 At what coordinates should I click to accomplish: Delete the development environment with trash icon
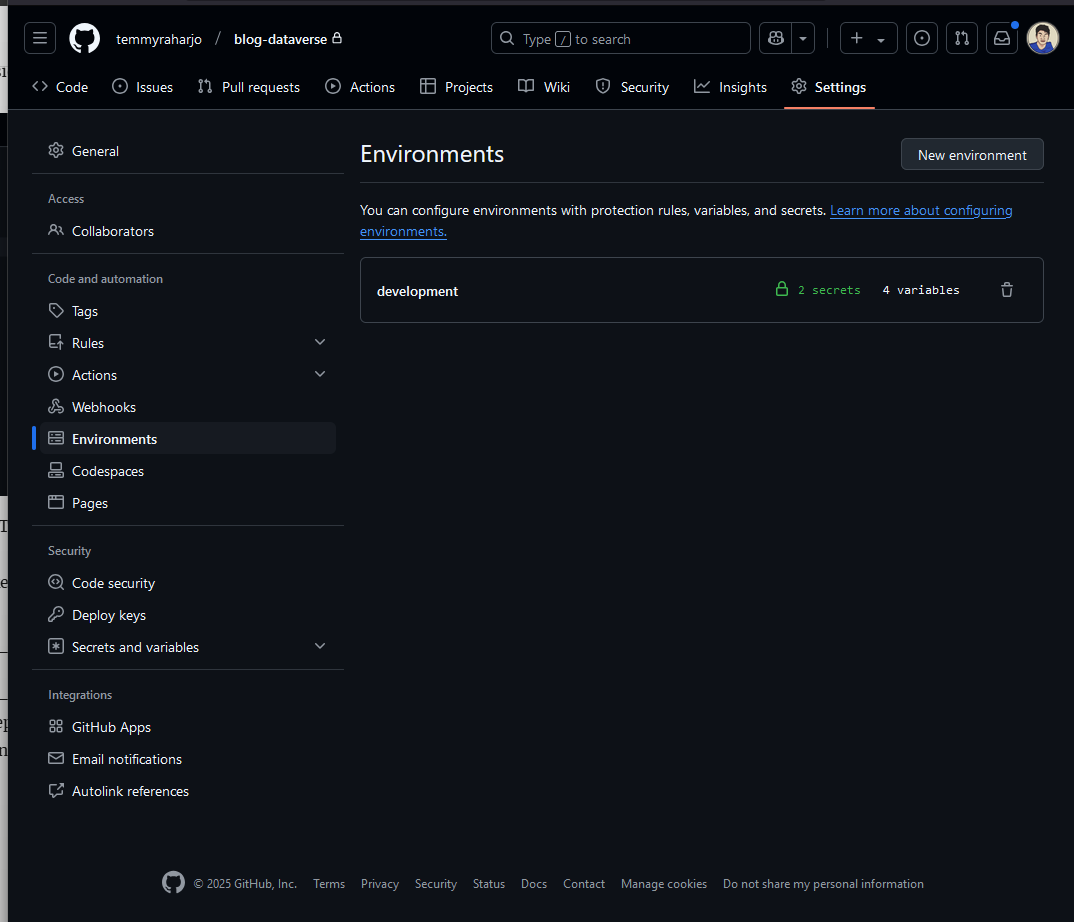1006,290
